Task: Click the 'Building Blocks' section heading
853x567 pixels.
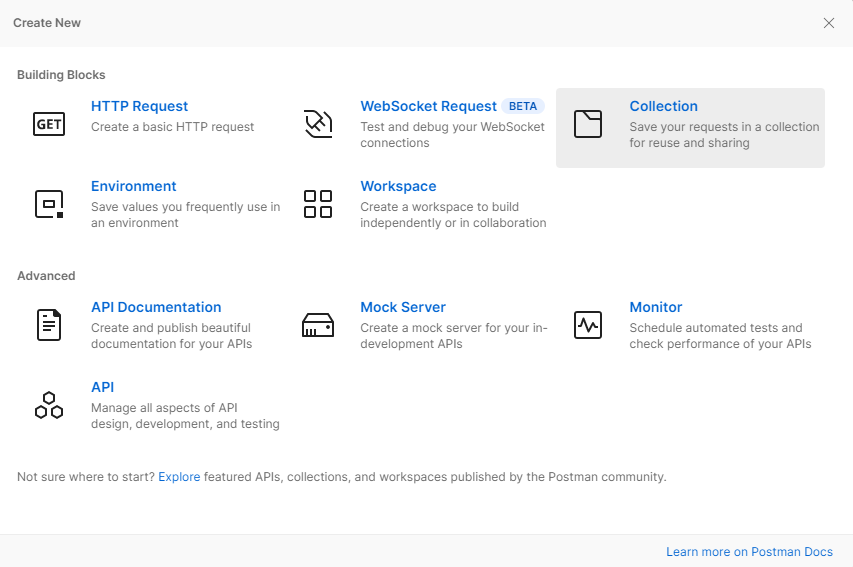Action: (x=61, y=75)
